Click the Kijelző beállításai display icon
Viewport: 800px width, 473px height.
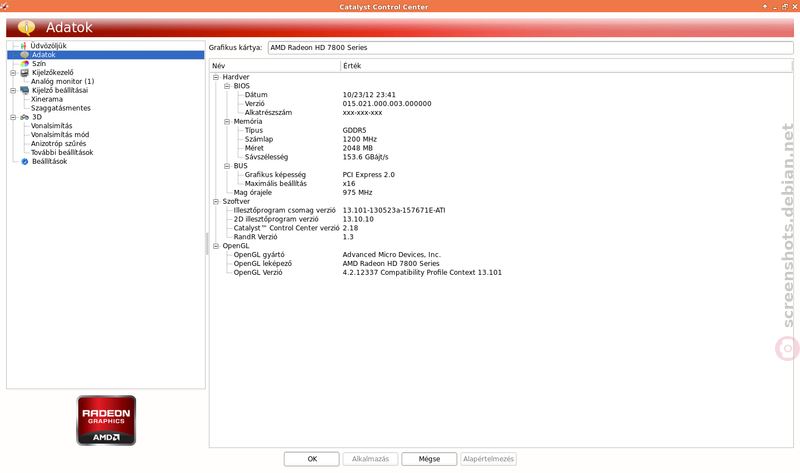point(24,90)
